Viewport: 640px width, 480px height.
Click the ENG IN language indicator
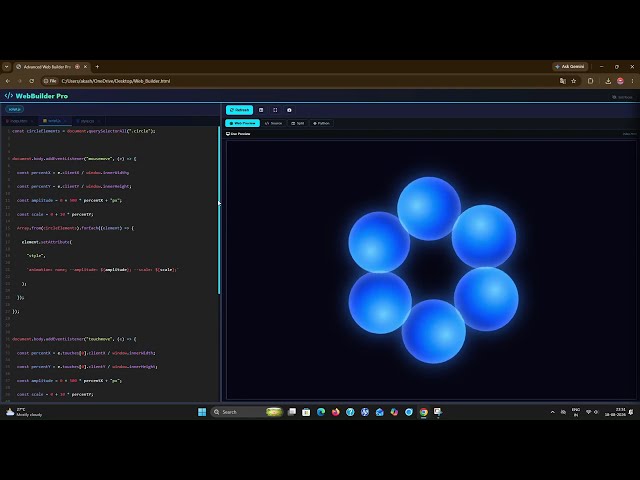(x=576, y=412)
